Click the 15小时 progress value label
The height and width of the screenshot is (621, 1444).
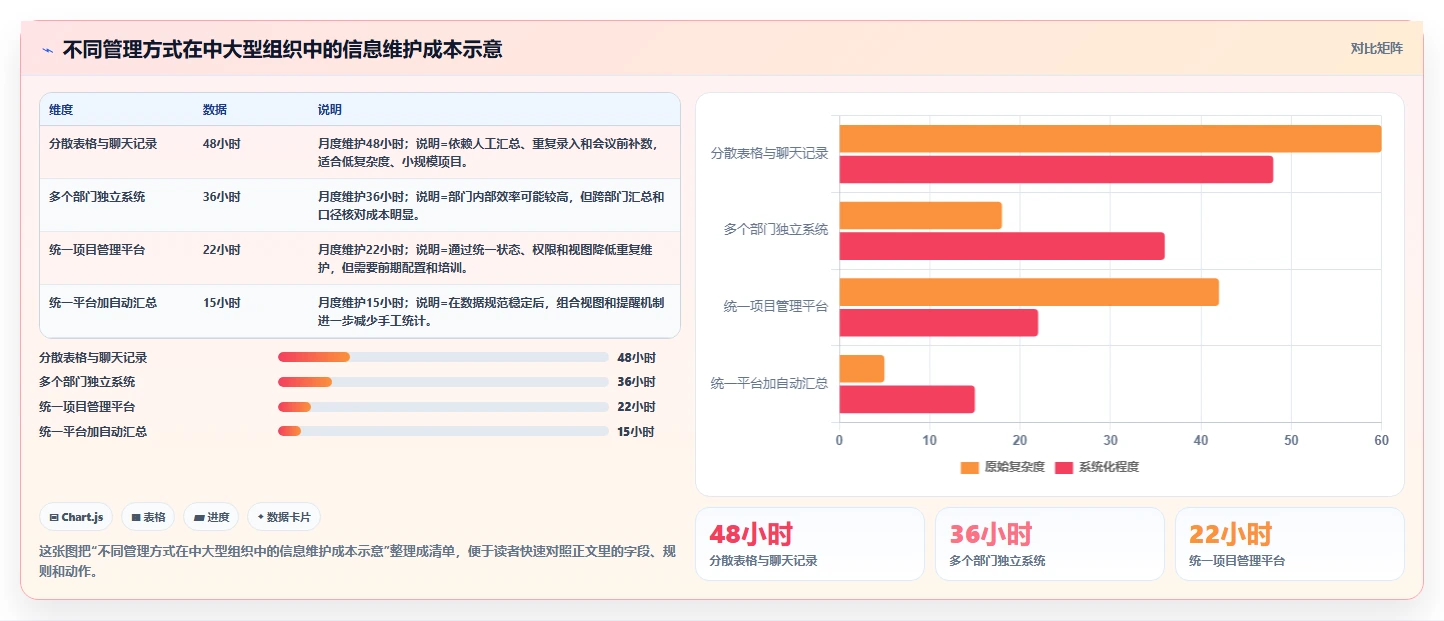(x=636, y=432)
